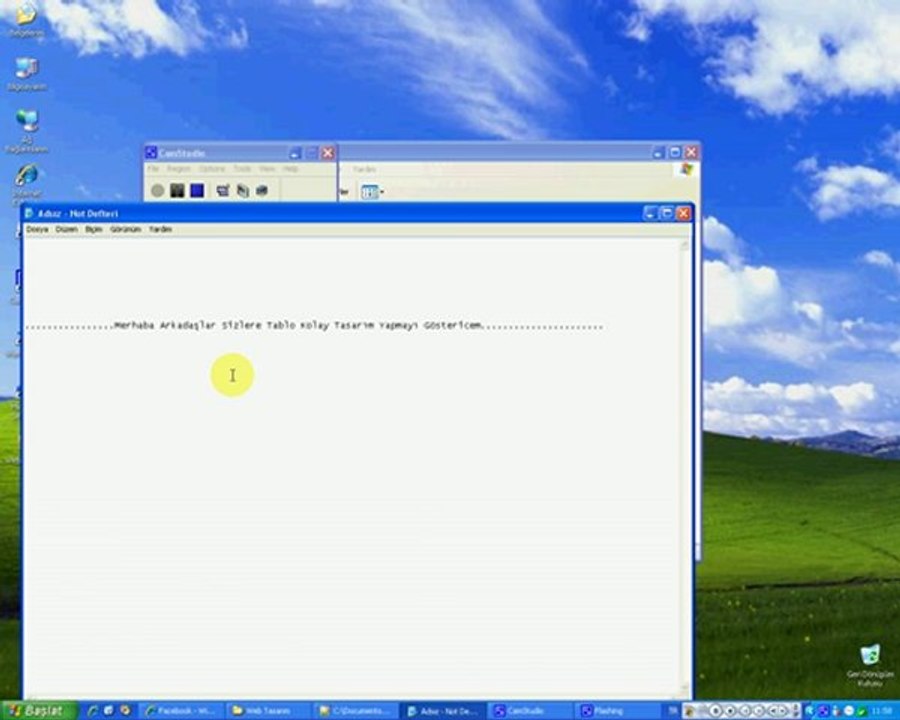Click the TR language indicator on the taskbar
Image resolution: width=900 pixels, height=720 pixels.
[673, 711]
